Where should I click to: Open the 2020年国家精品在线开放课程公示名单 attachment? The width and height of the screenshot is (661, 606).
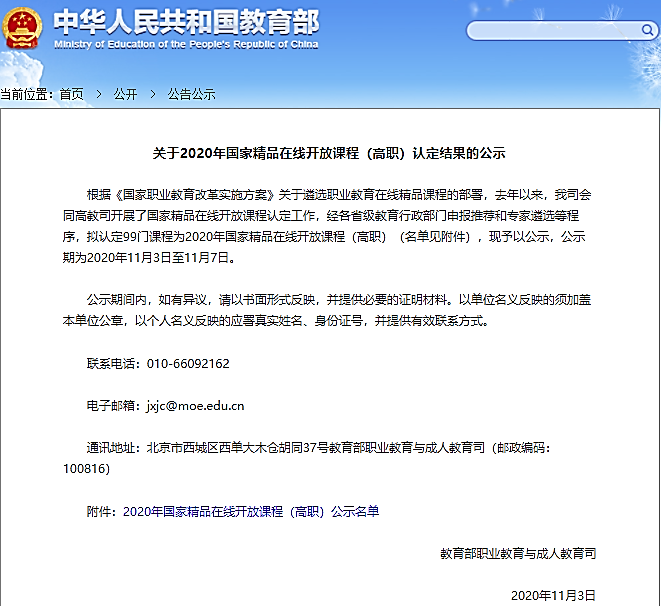(x=251, y=512)
